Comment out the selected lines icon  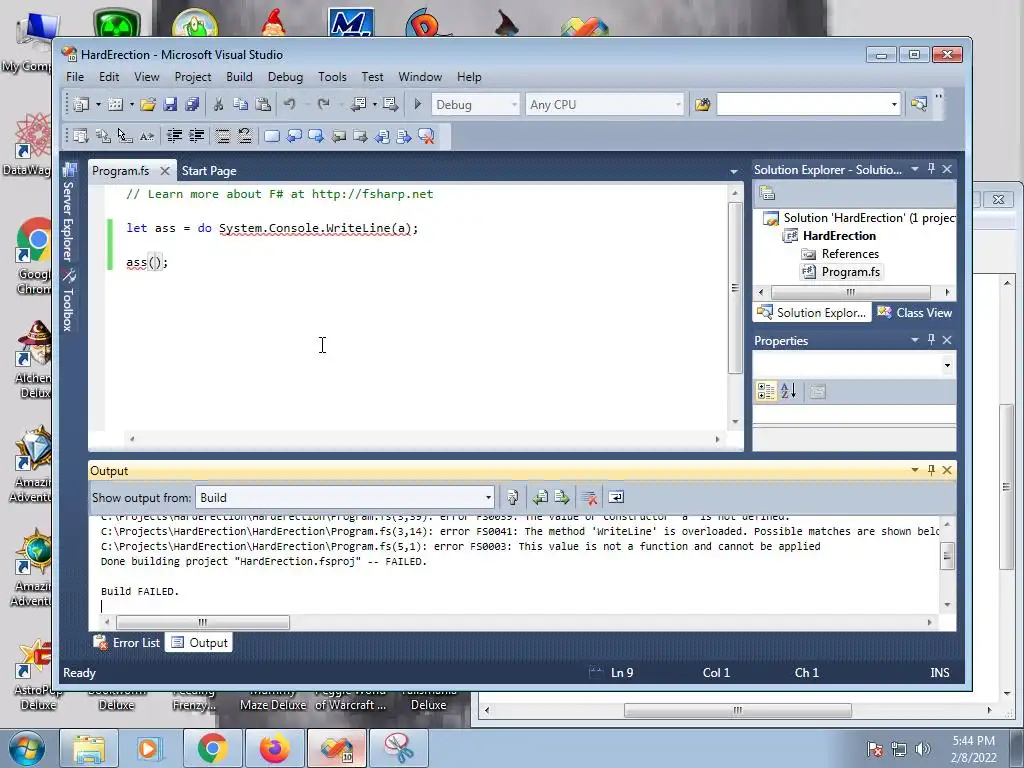(223, 136)
